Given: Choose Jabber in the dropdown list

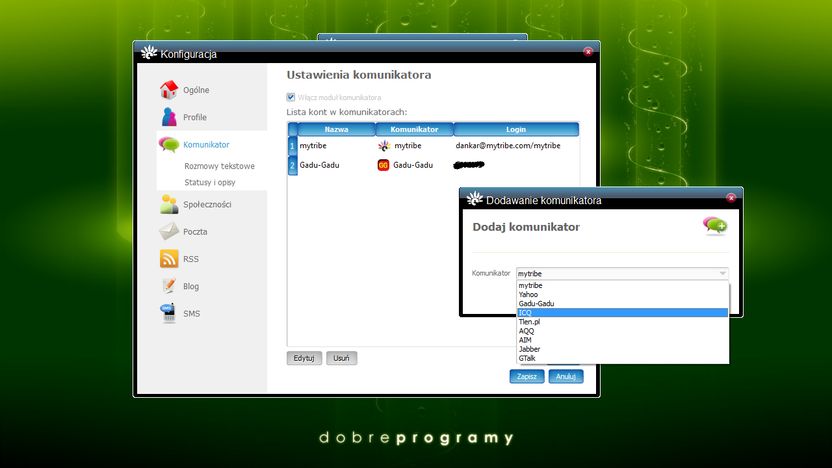Looking at the screenshot, I should click(622, 349).
